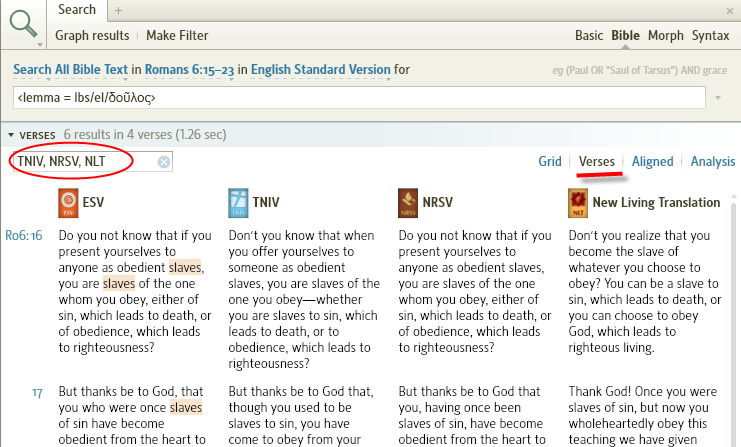Click the TNIV column title
Image resolution: width=741 pixels, height=447 pixels.
tap(266, 203)
